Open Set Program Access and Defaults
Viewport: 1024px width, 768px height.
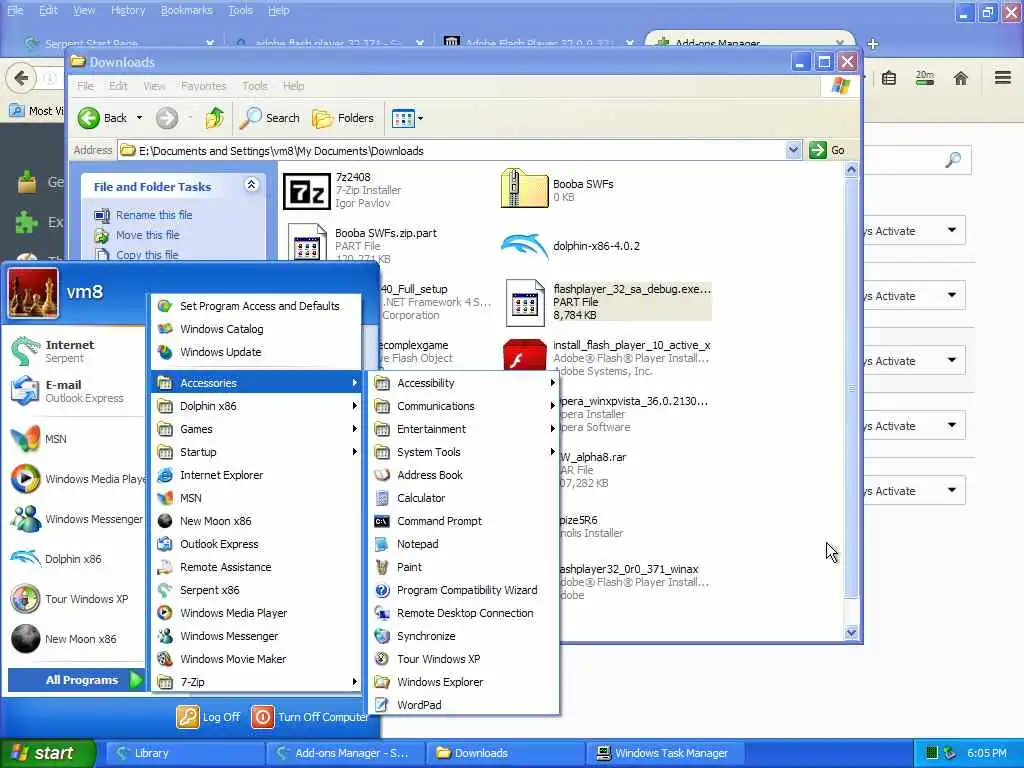[257, 306]
